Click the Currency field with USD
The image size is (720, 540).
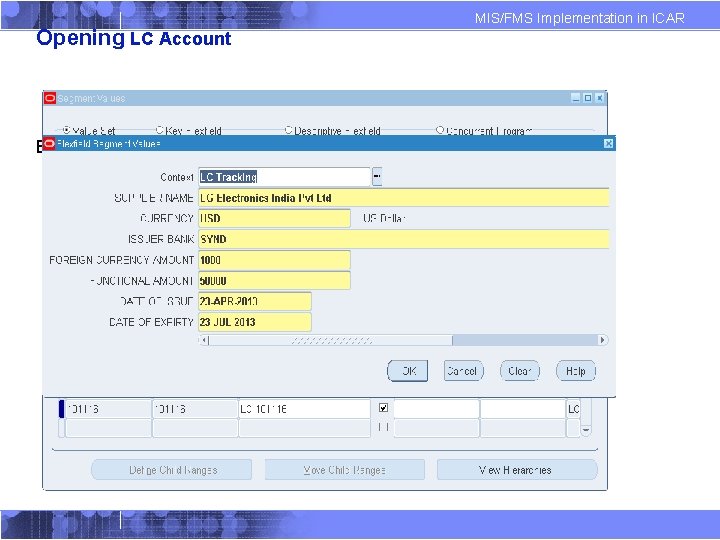pyautogui.click(x=275, y=218)
